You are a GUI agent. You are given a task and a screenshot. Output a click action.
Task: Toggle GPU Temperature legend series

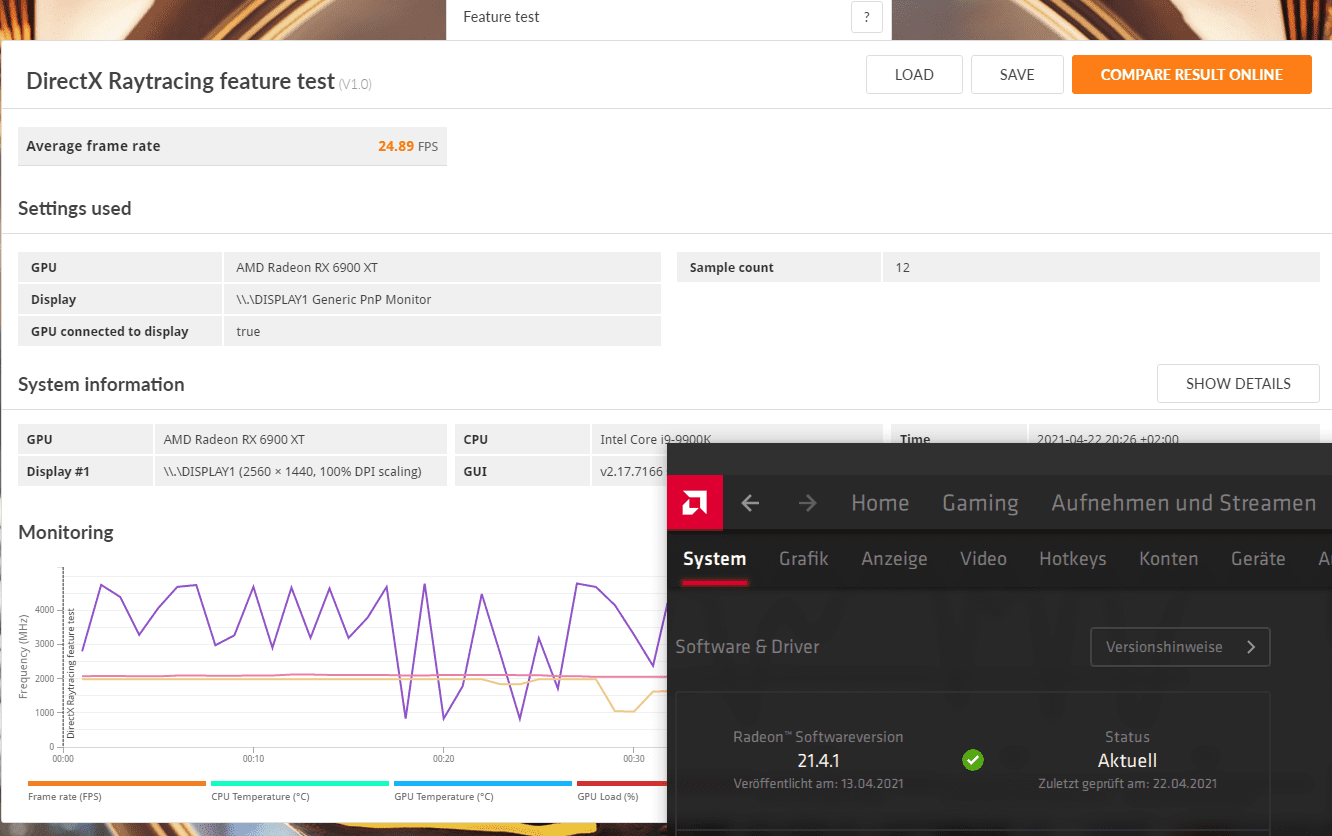pos(482,790)
